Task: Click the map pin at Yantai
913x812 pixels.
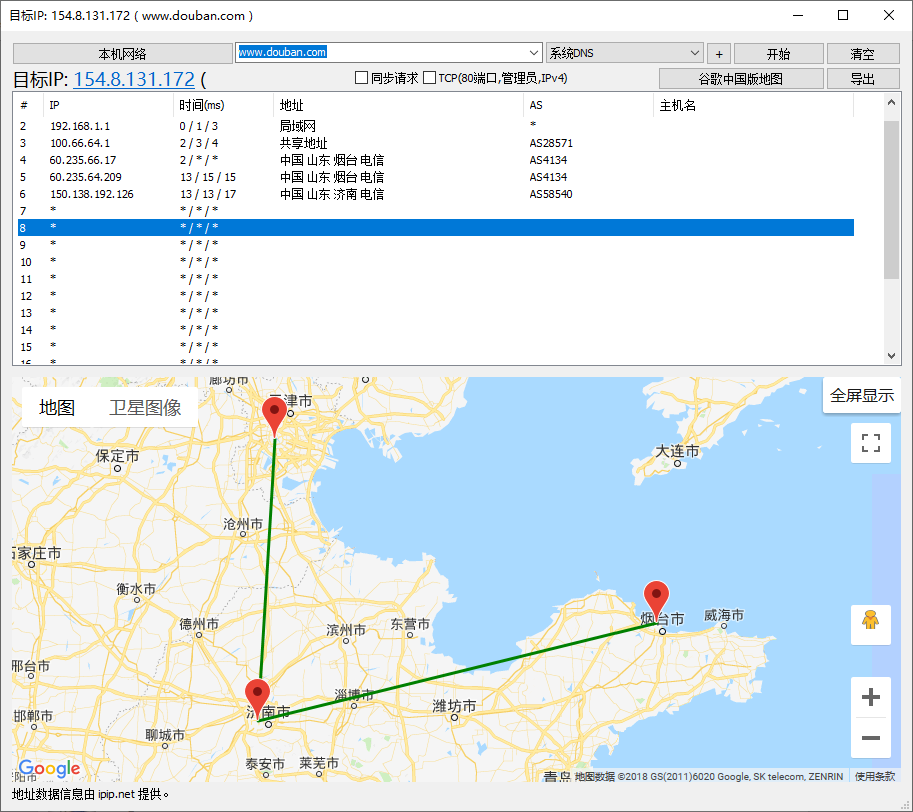Action: pyautogui.click(x=656, y=601)
